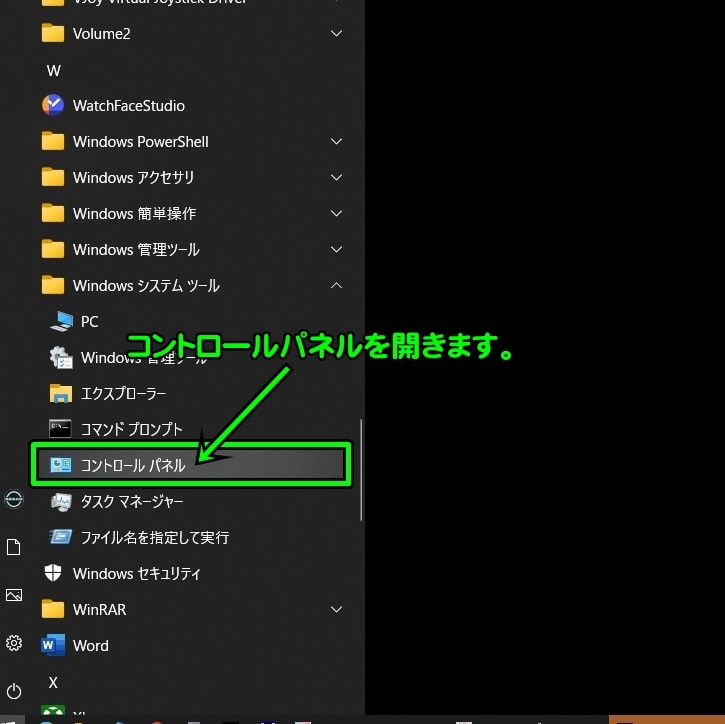Launch the コマンド プロンプト icon
The width and height of the screenshot is (725, 724).
click(60, 429)
